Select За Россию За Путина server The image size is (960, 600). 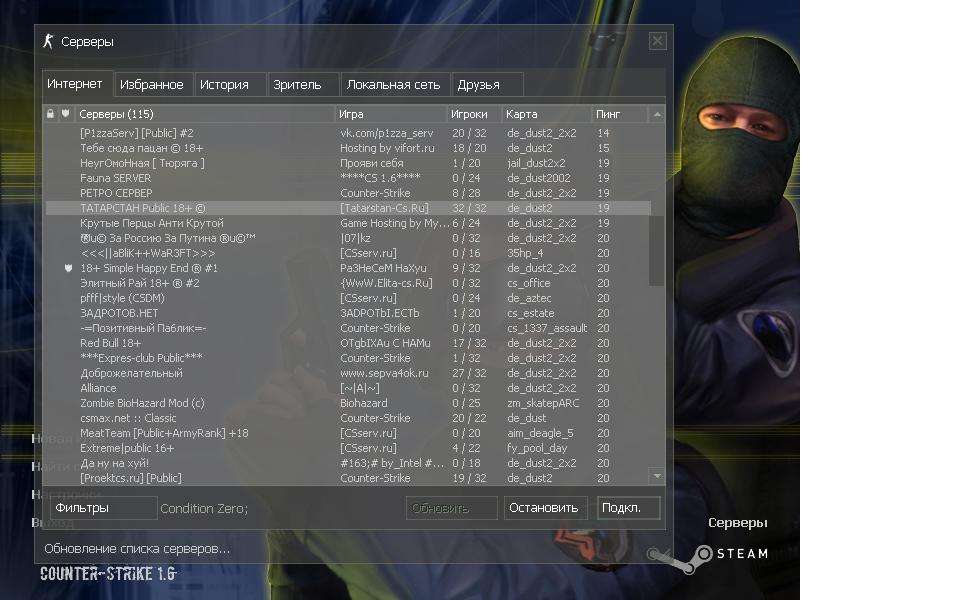pos(348,238)
